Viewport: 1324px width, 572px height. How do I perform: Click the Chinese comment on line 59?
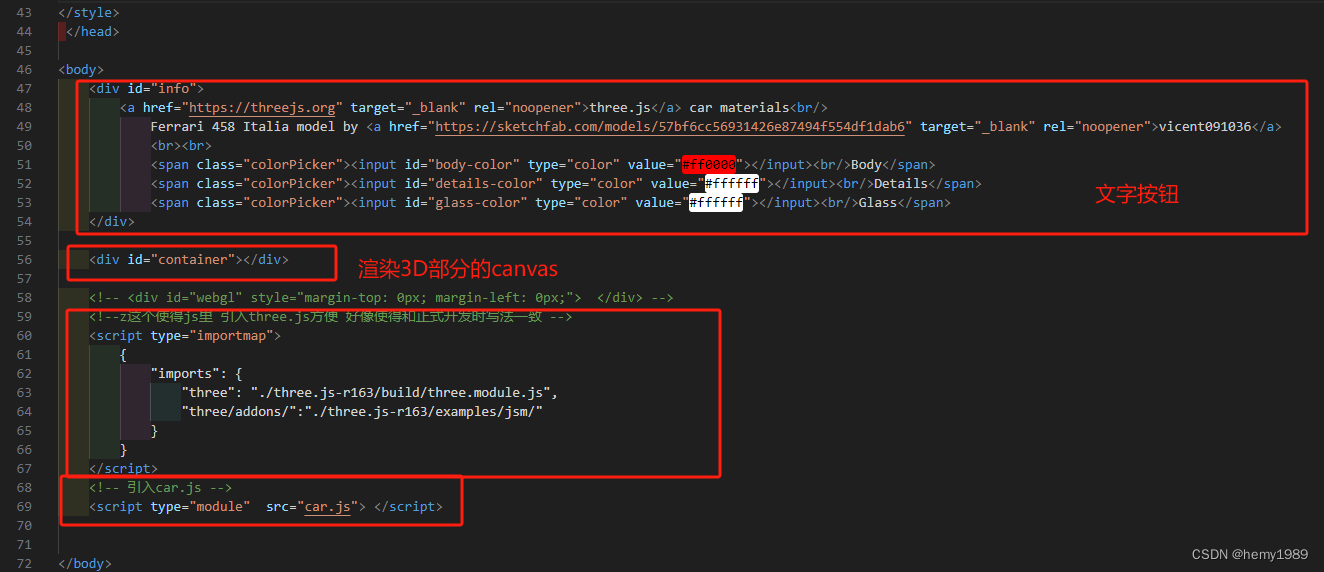pyautogui.click(x=330, y=316)
